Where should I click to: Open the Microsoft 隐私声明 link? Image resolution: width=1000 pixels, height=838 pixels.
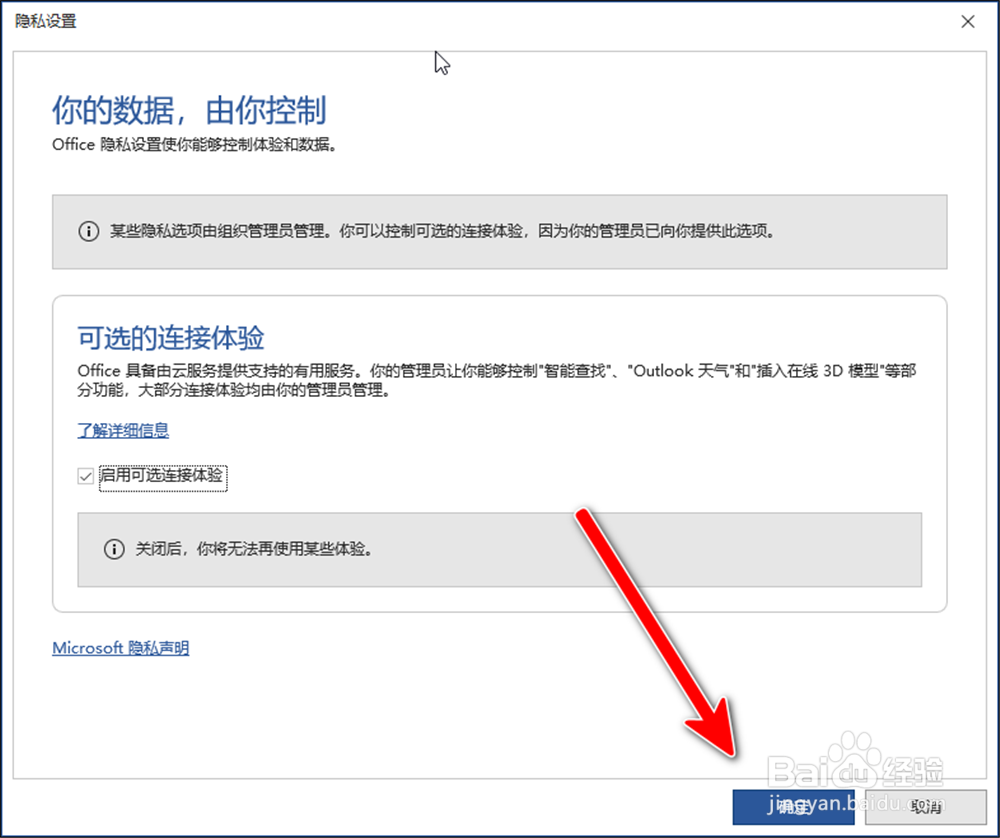click(121, 648)
